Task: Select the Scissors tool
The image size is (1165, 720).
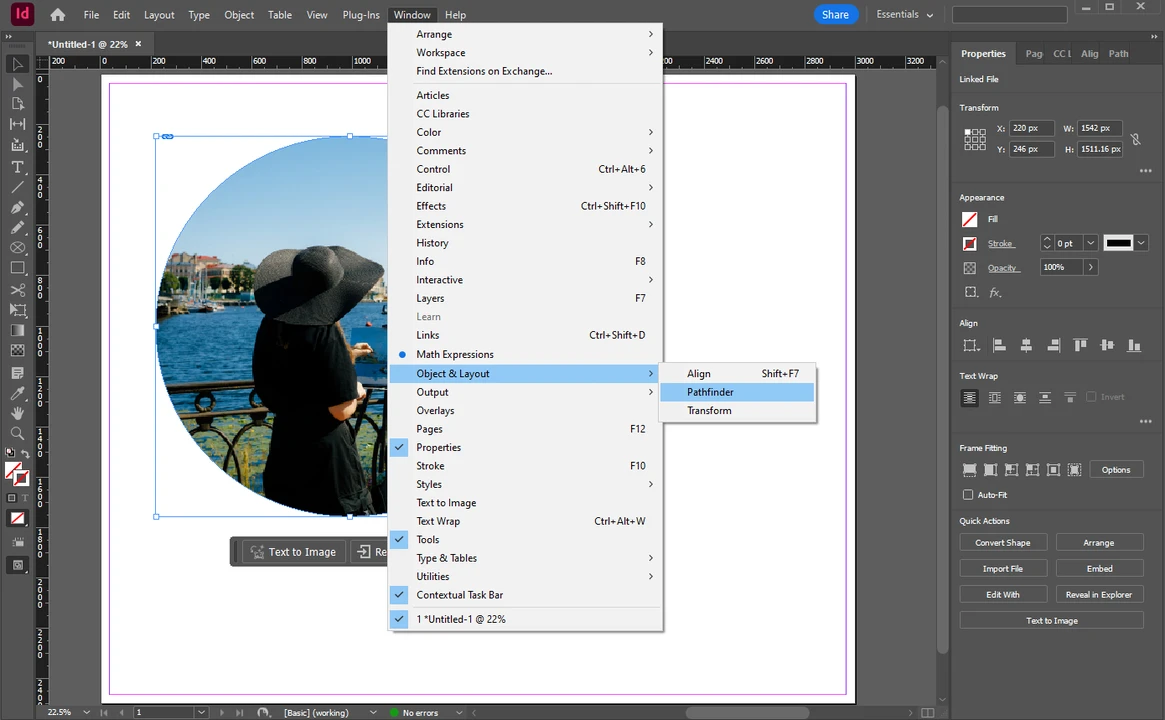Action: tap(17, 290)
